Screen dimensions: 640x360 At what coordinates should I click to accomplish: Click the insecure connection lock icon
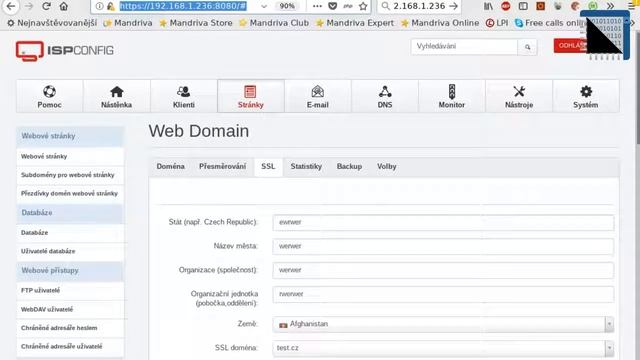(111, 6)
